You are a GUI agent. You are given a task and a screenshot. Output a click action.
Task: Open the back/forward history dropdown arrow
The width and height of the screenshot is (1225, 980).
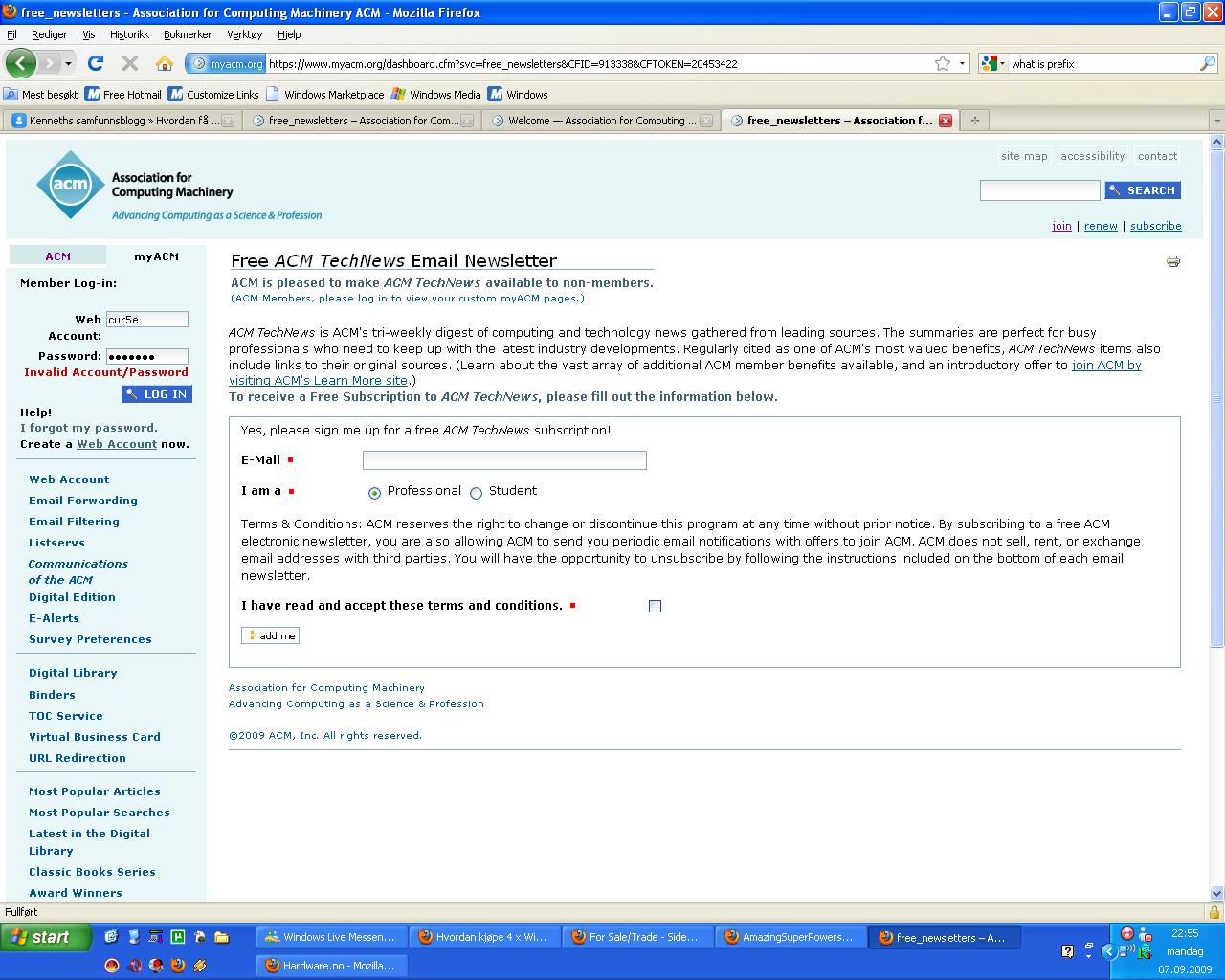pyautogui.click(x=68, y=64)
